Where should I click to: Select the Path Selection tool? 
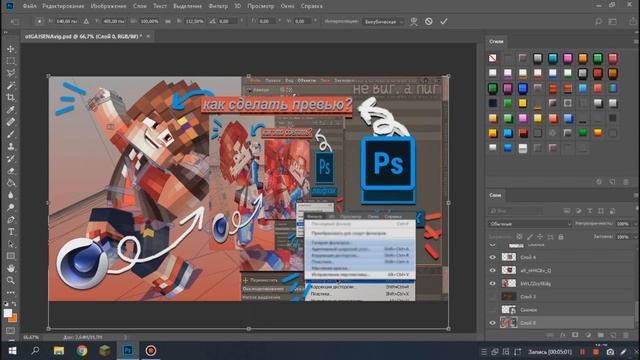(x=11, y=244)
